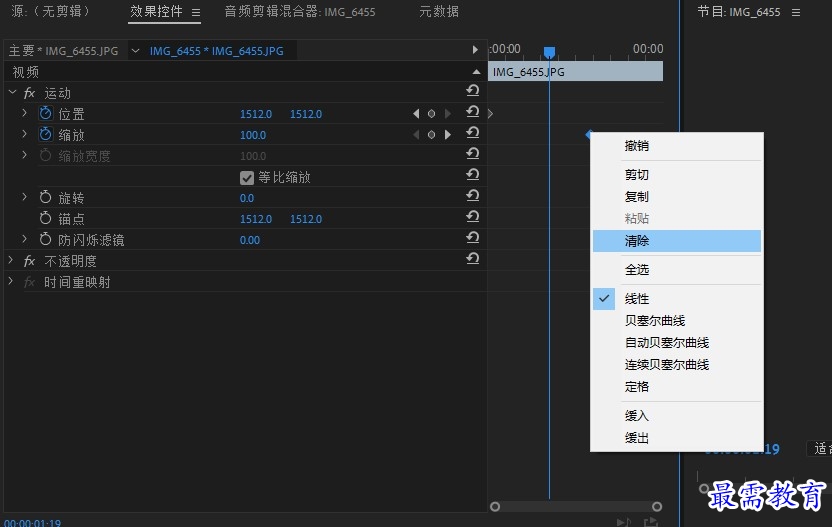Uncheck 等比缩放 checkbox

[247, 177]
